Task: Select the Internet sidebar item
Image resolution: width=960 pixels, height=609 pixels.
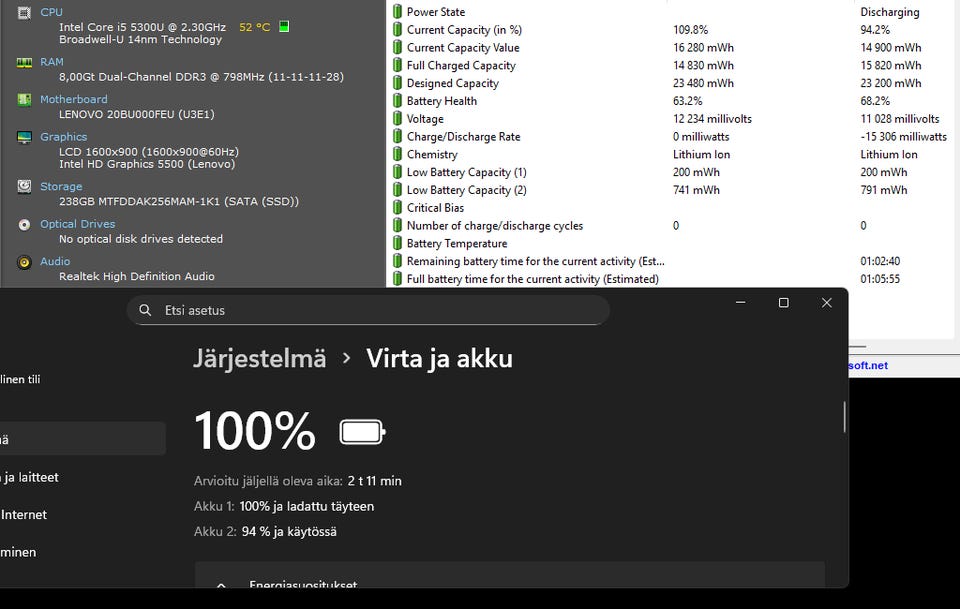Action: pos(23,515)
